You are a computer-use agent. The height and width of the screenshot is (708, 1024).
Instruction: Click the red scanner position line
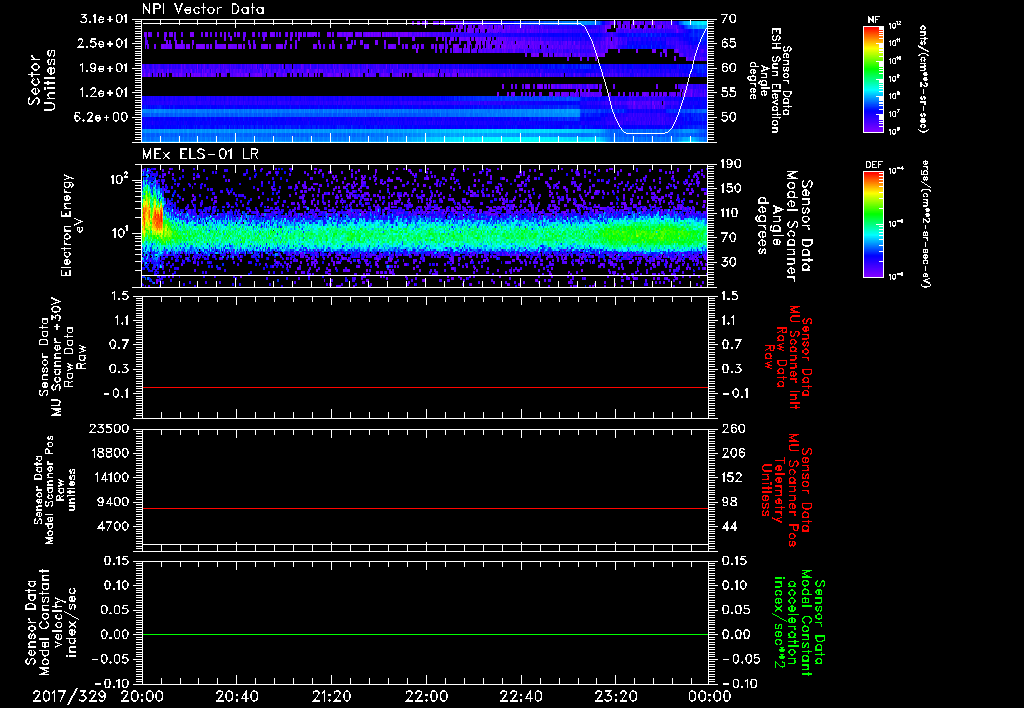pos(425,509)
